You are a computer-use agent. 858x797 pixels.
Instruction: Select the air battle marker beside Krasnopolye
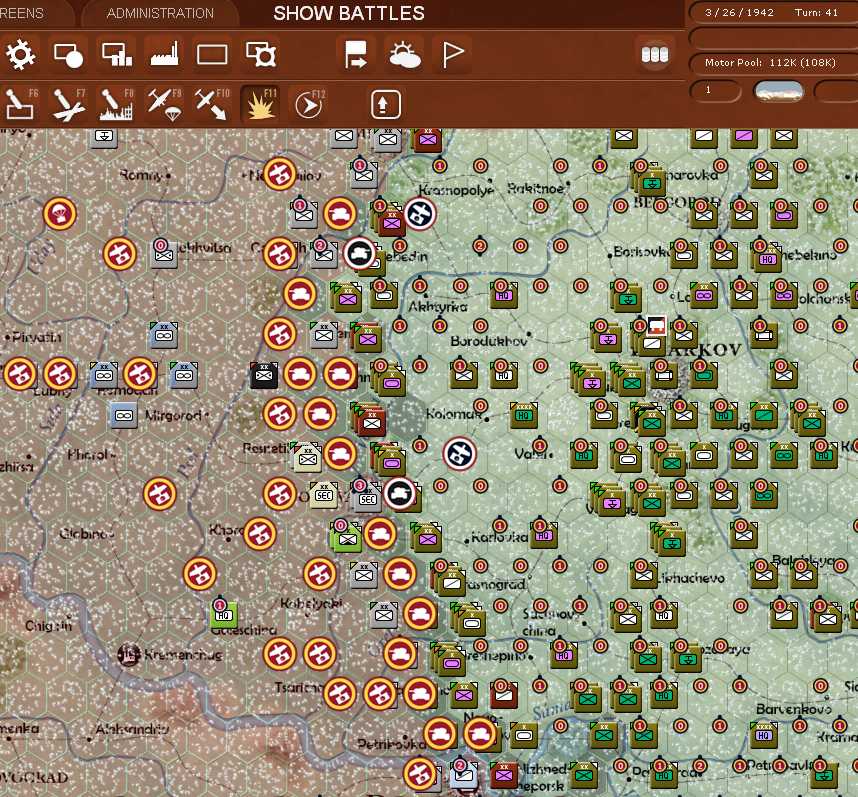pos(420,213)
